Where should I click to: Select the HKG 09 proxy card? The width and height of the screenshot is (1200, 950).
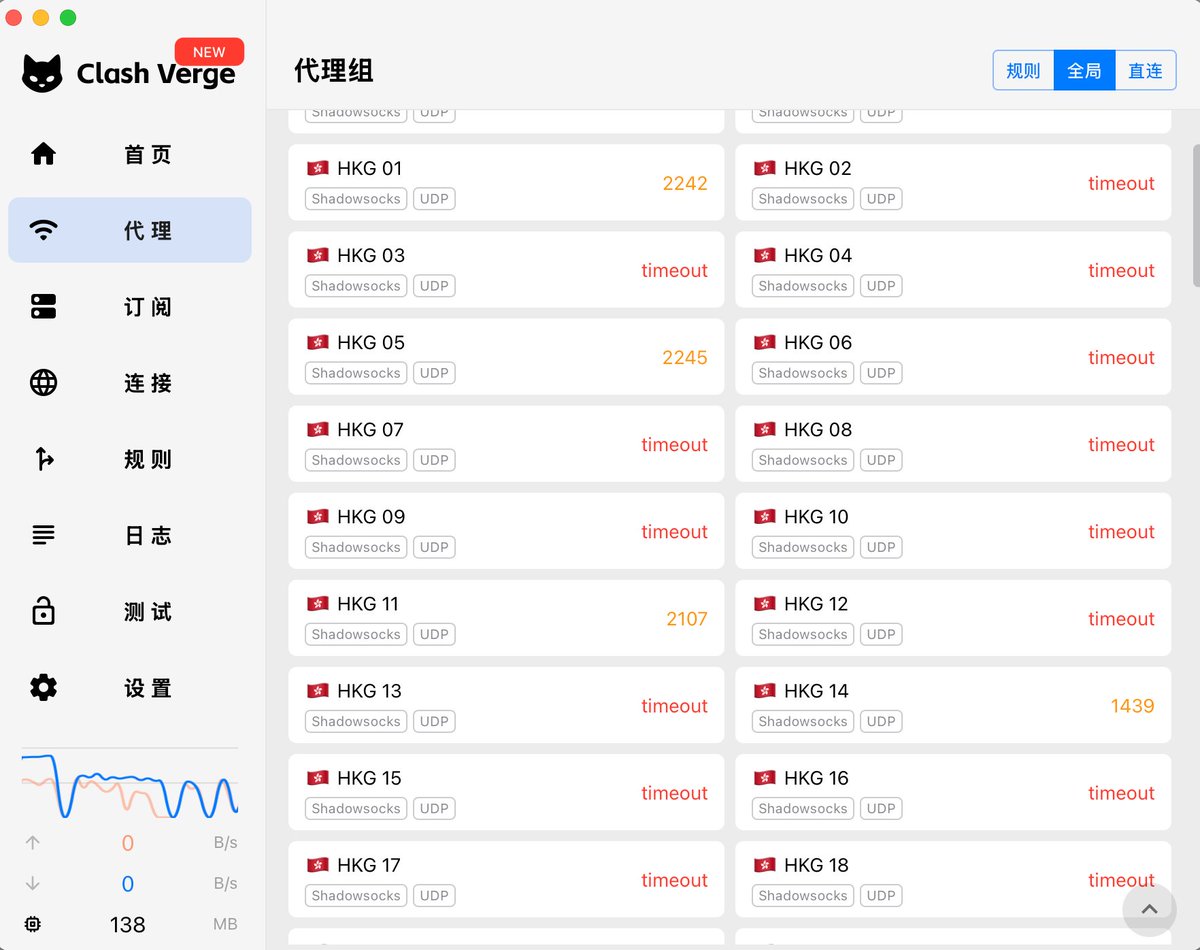point(506,531)
